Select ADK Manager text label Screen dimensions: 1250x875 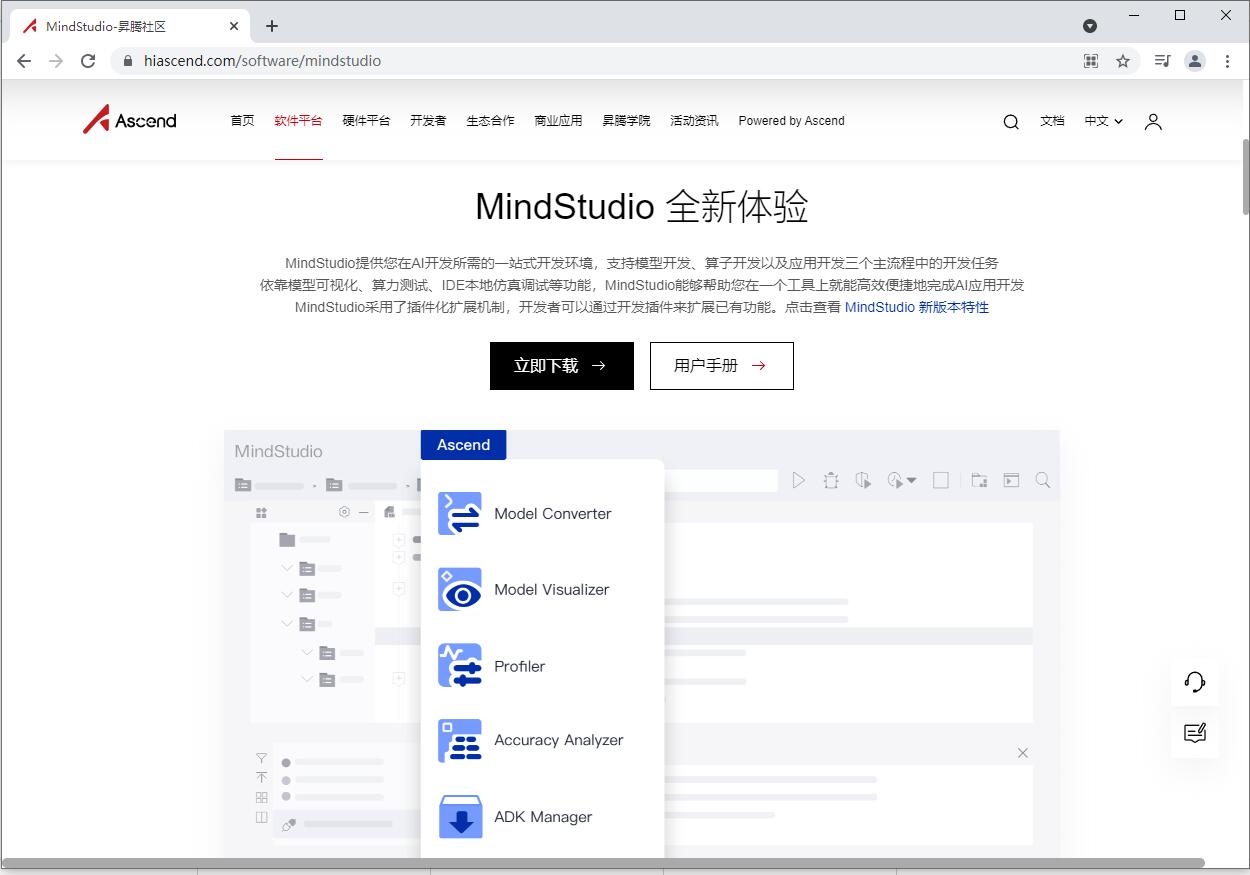coord(543,817)
